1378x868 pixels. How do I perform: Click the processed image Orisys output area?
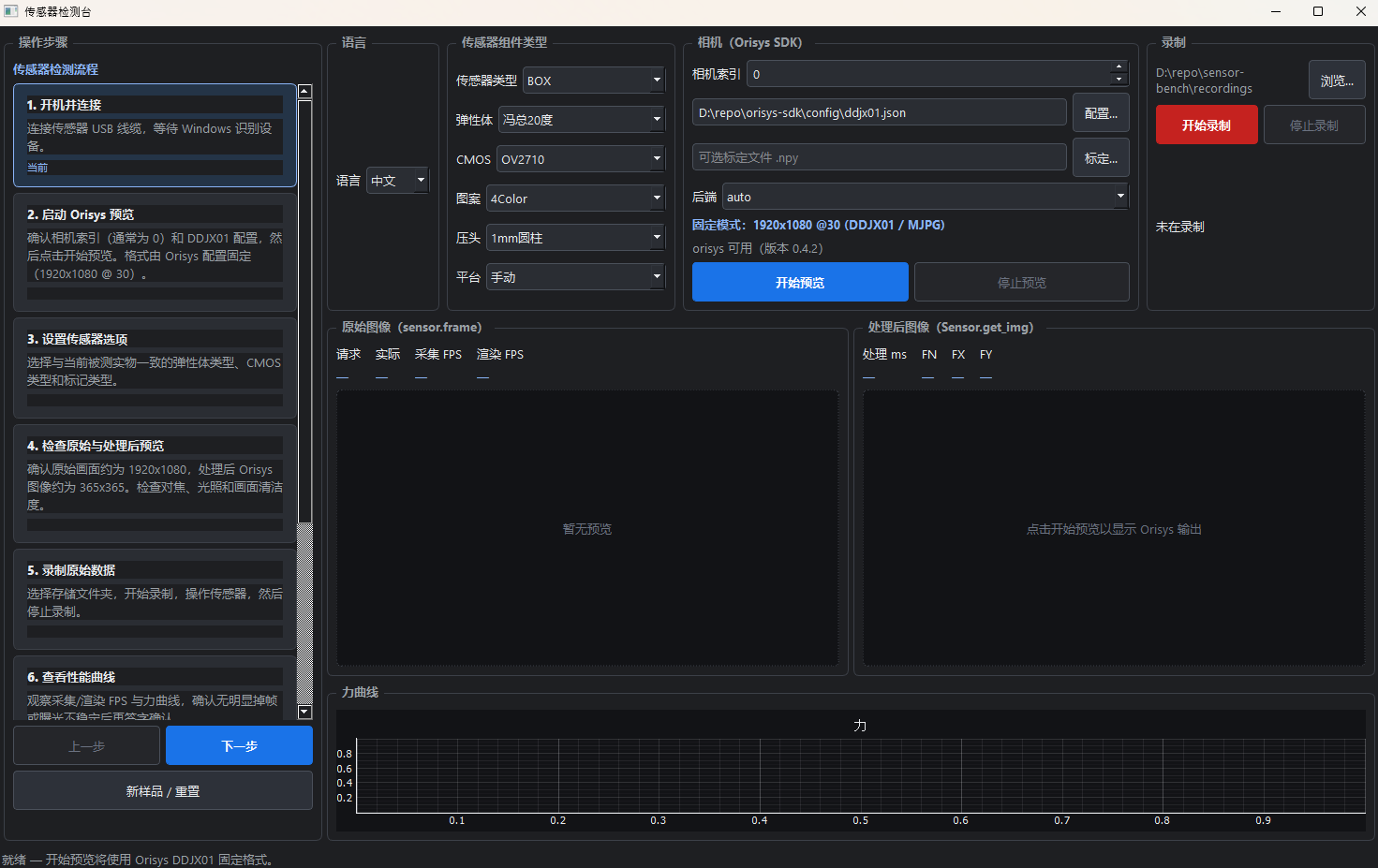1114,528
